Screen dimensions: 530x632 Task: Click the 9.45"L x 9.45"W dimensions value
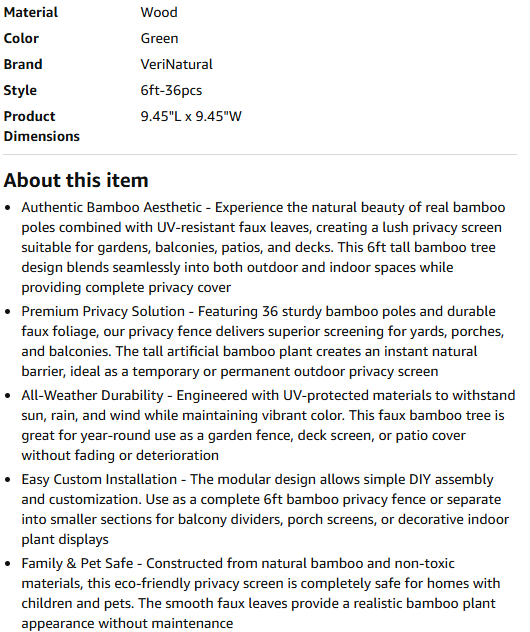pos(191,116)
